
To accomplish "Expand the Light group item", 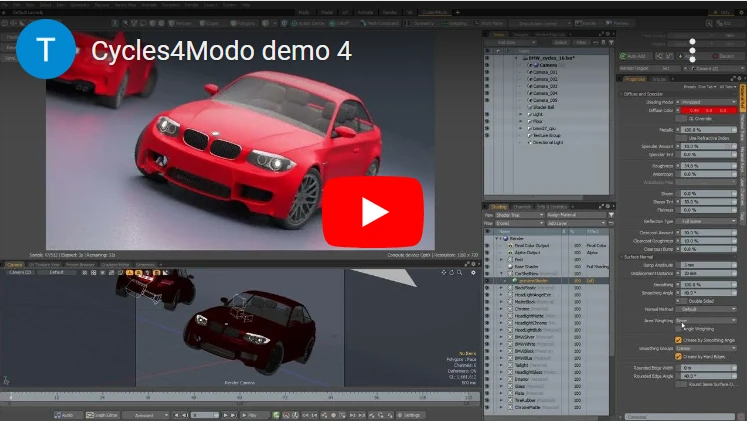I will tap(521, 114).
